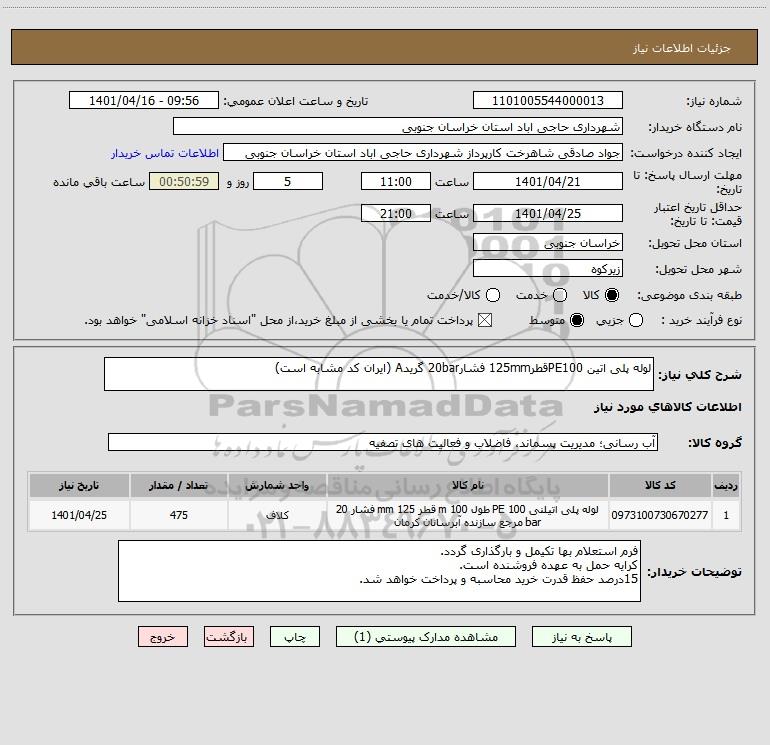770x745 pixels.
Task: Click the خروج exit button
Action: click(x=163, y=637)
